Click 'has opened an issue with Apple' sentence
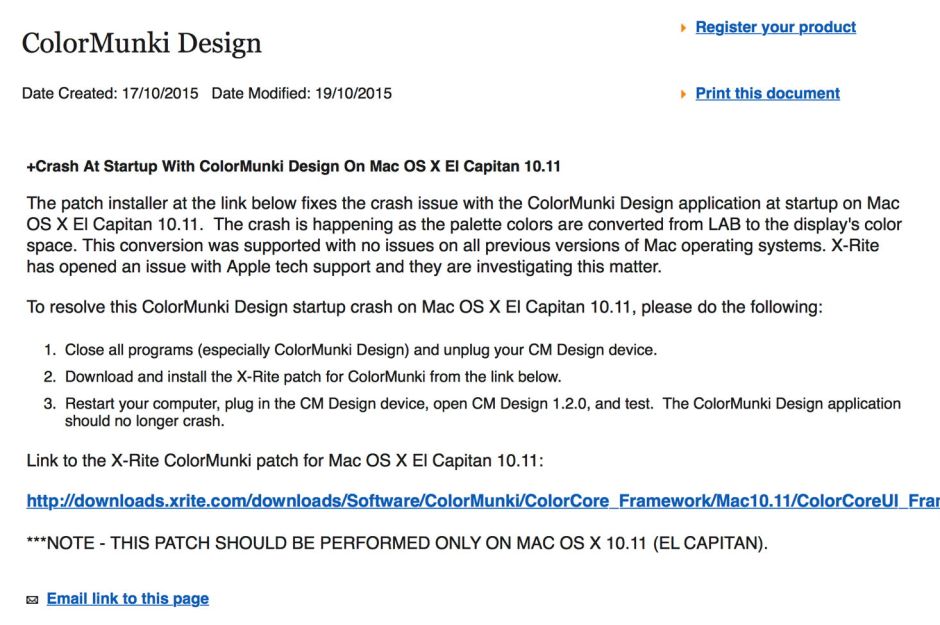 [343, 267]
